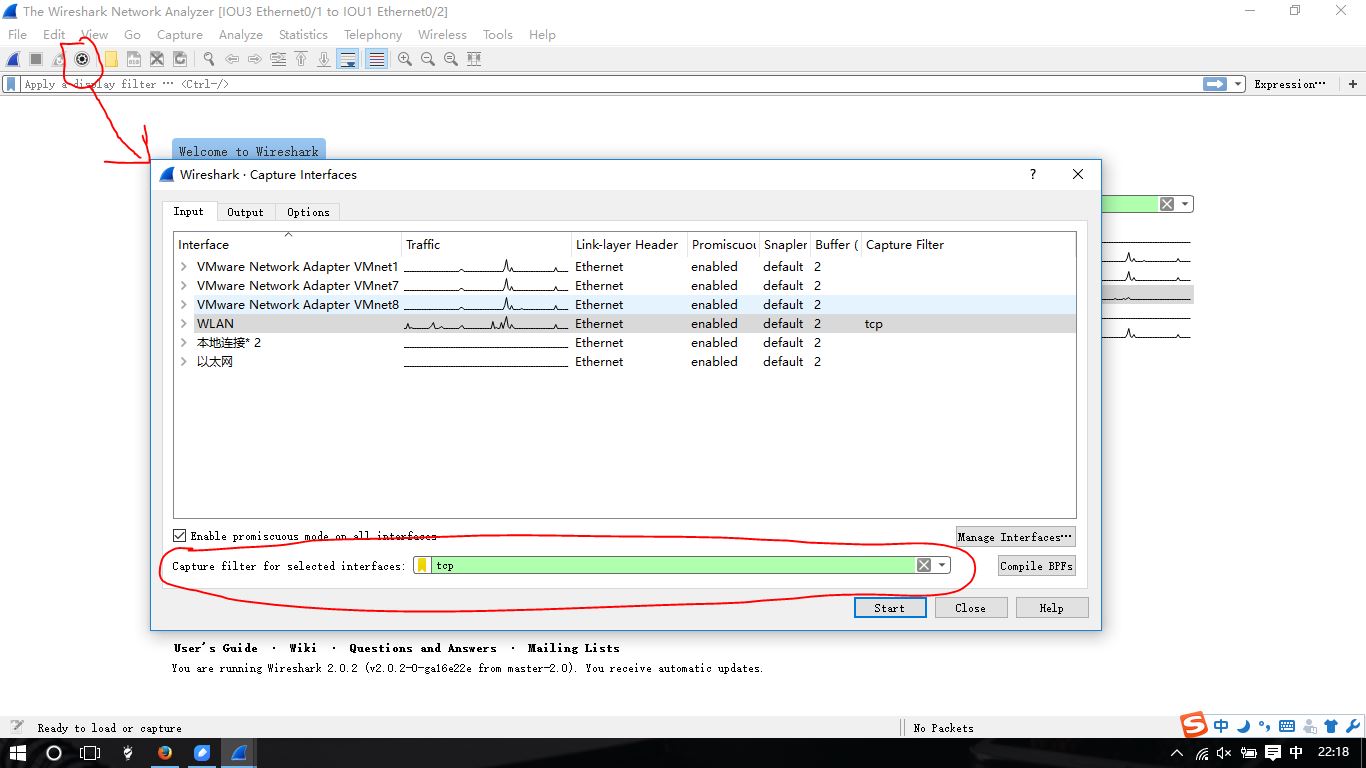Save the capture file from toolbar
Image resolution: width=1366 pixels, height=768 pixels.
(x=134, y=59)
